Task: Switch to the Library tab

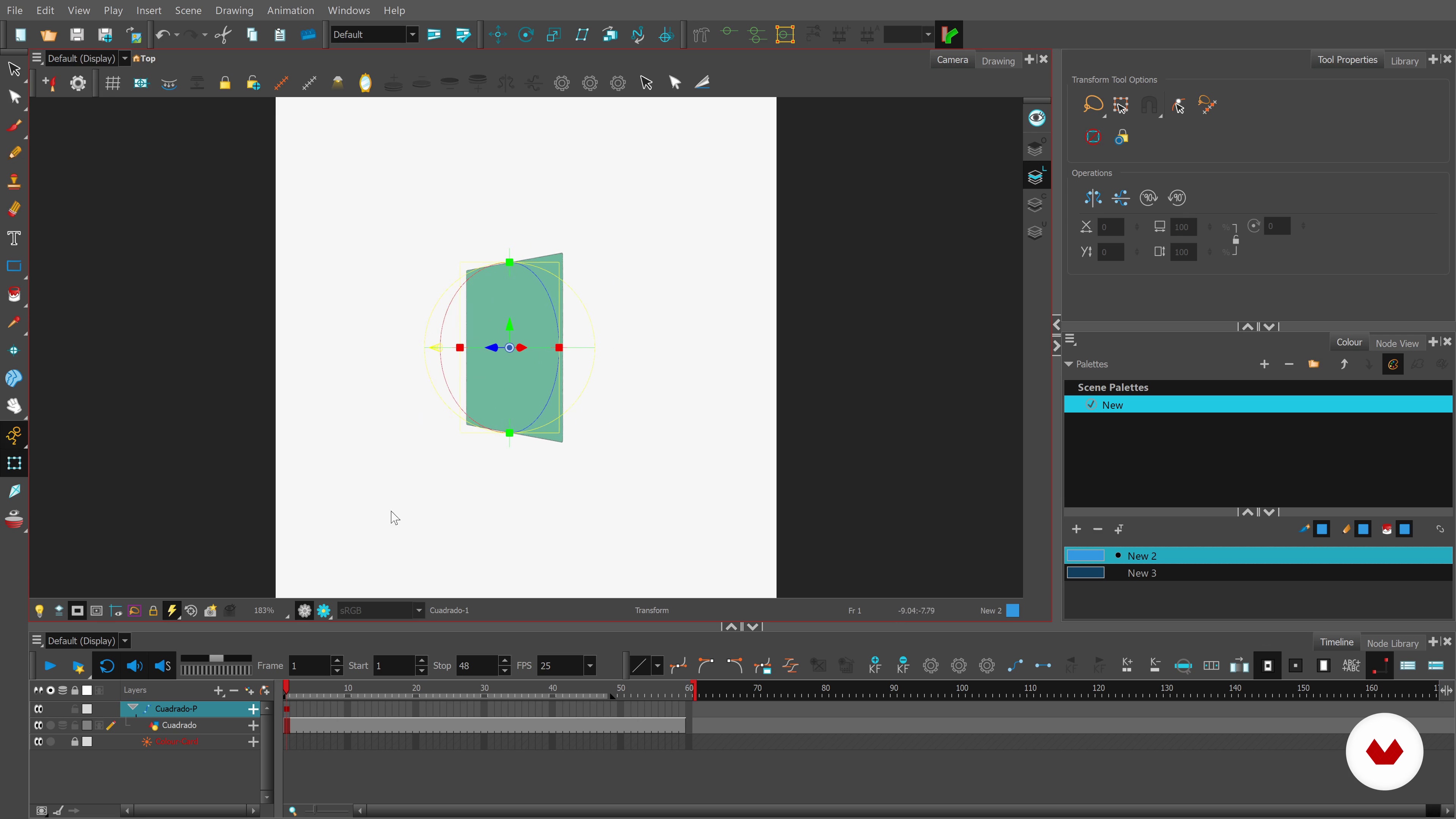Action: pos(1404,61)
